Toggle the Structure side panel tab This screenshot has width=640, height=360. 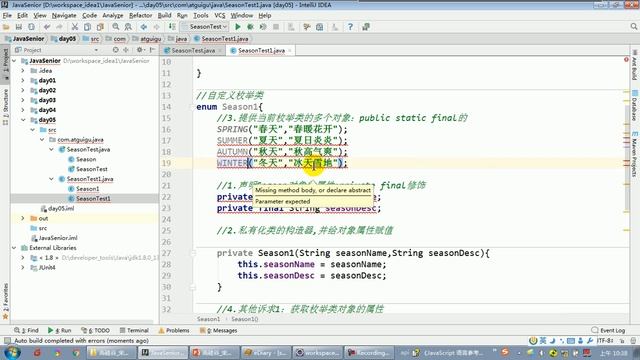click(5, 107)
